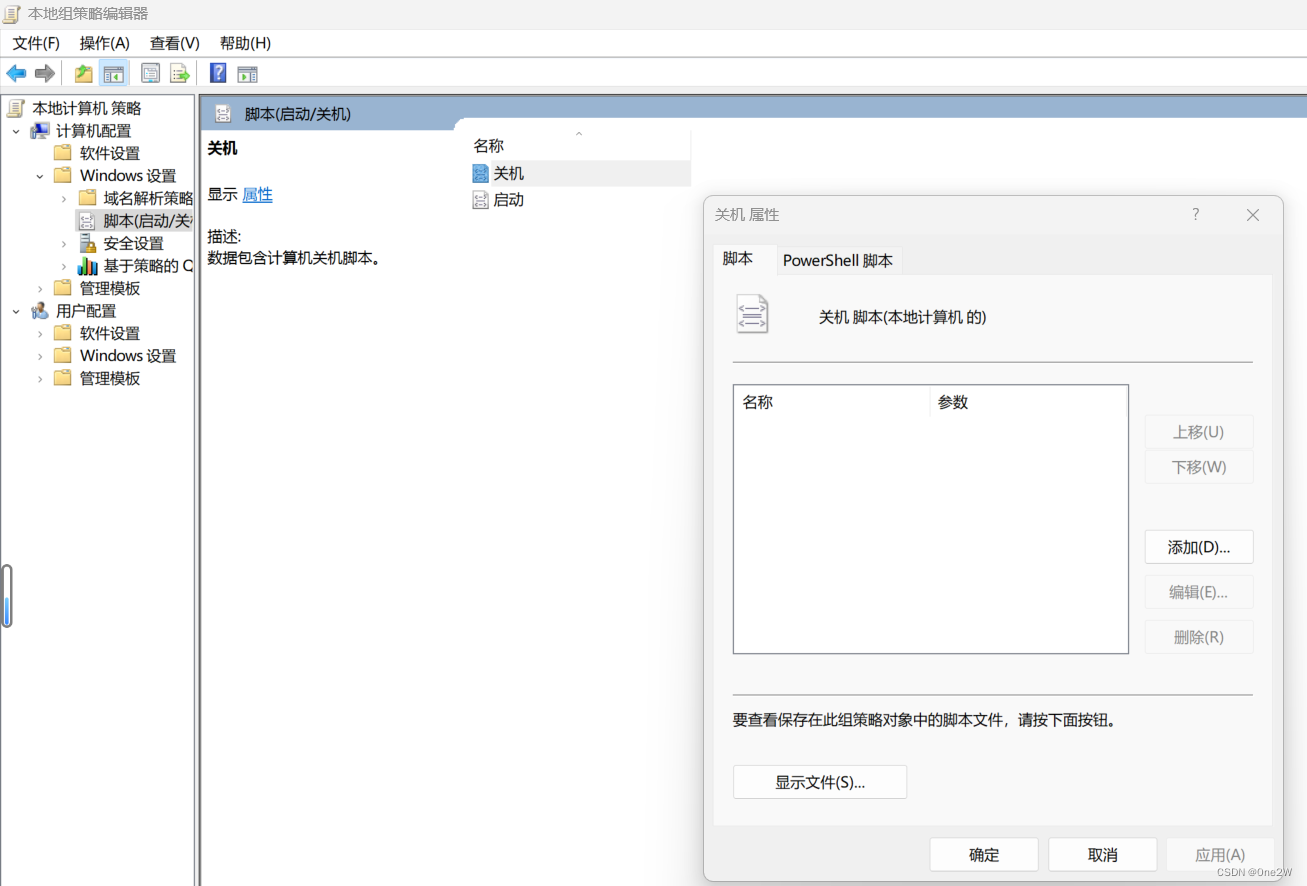Click the 下移(W) button
Image resolution: width=1307 pixels, height=886 pixels.
point(1199,467)
